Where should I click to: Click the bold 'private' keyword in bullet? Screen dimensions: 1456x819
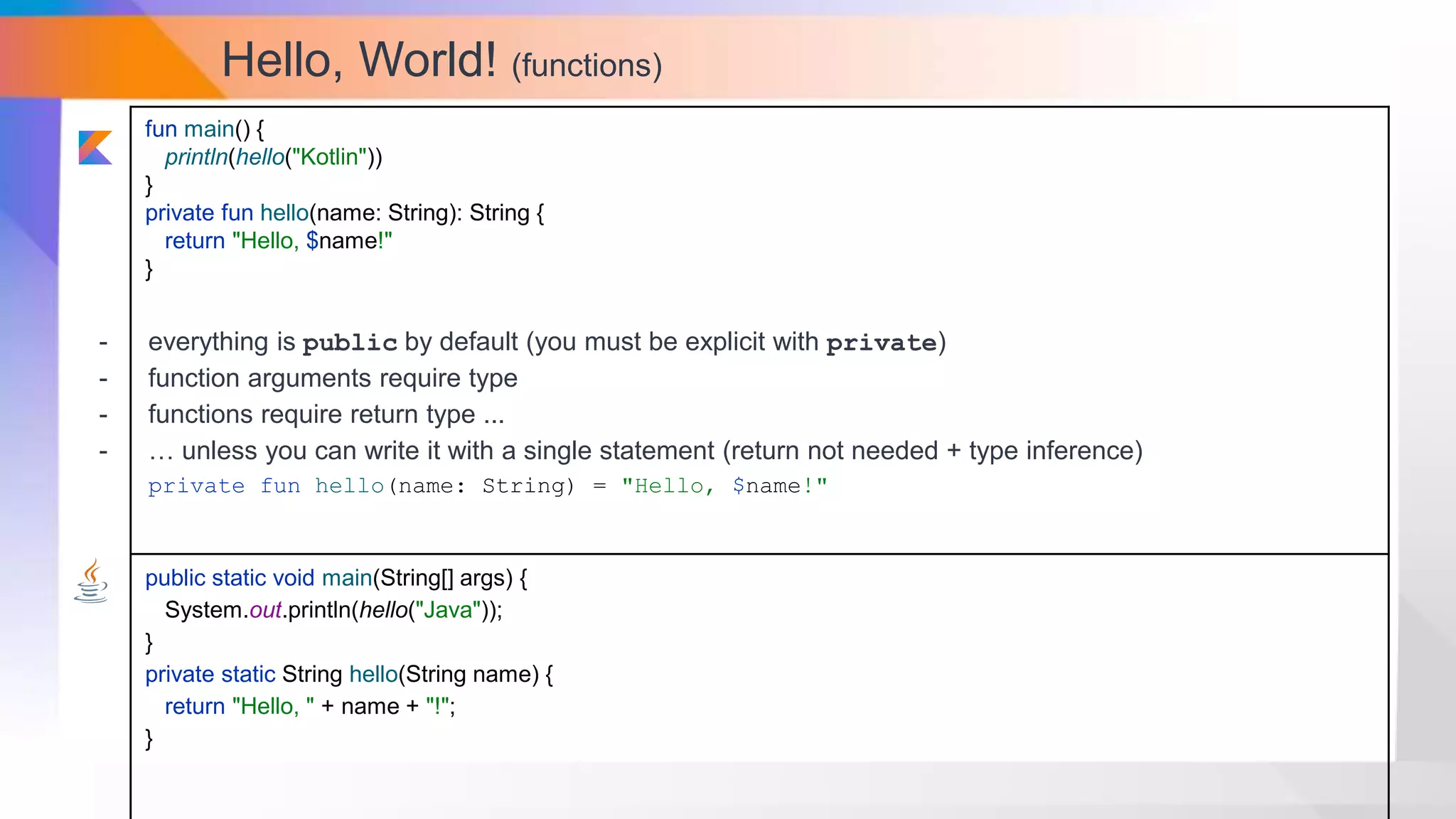pyautogui.click(x=881, y=343)
